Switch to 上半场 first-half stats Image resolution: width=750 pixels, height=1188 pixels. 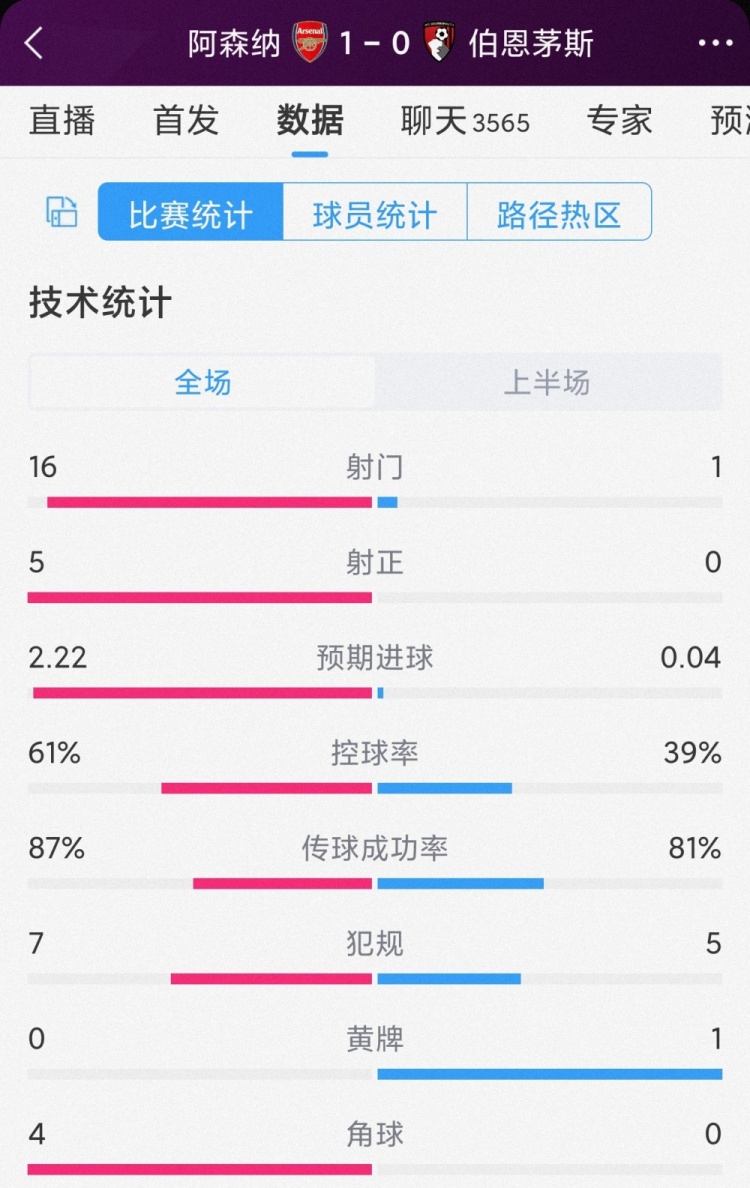tap(547, 382)
